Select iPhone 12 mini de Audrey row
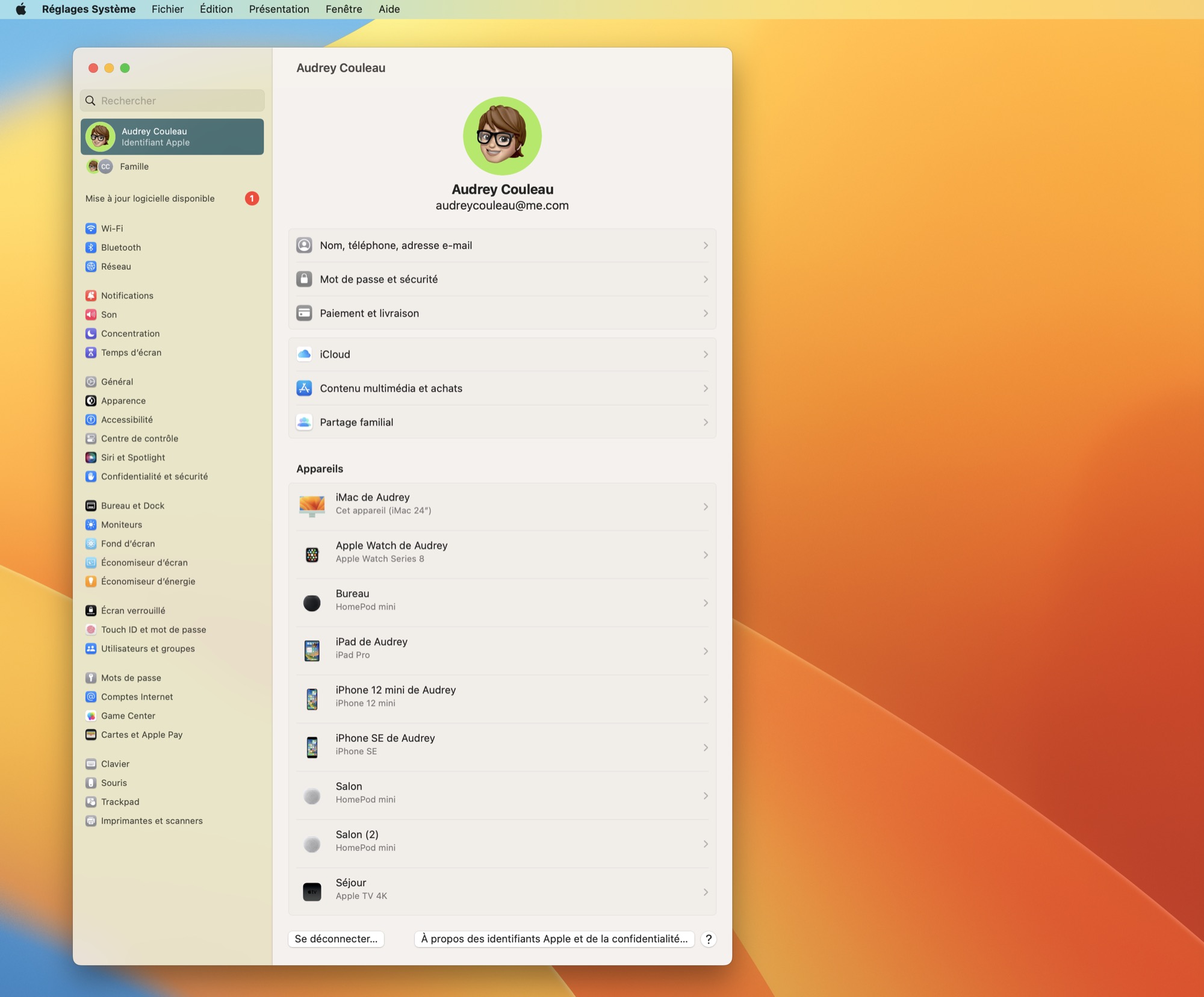1204x997 pixels. pos(502,699)
